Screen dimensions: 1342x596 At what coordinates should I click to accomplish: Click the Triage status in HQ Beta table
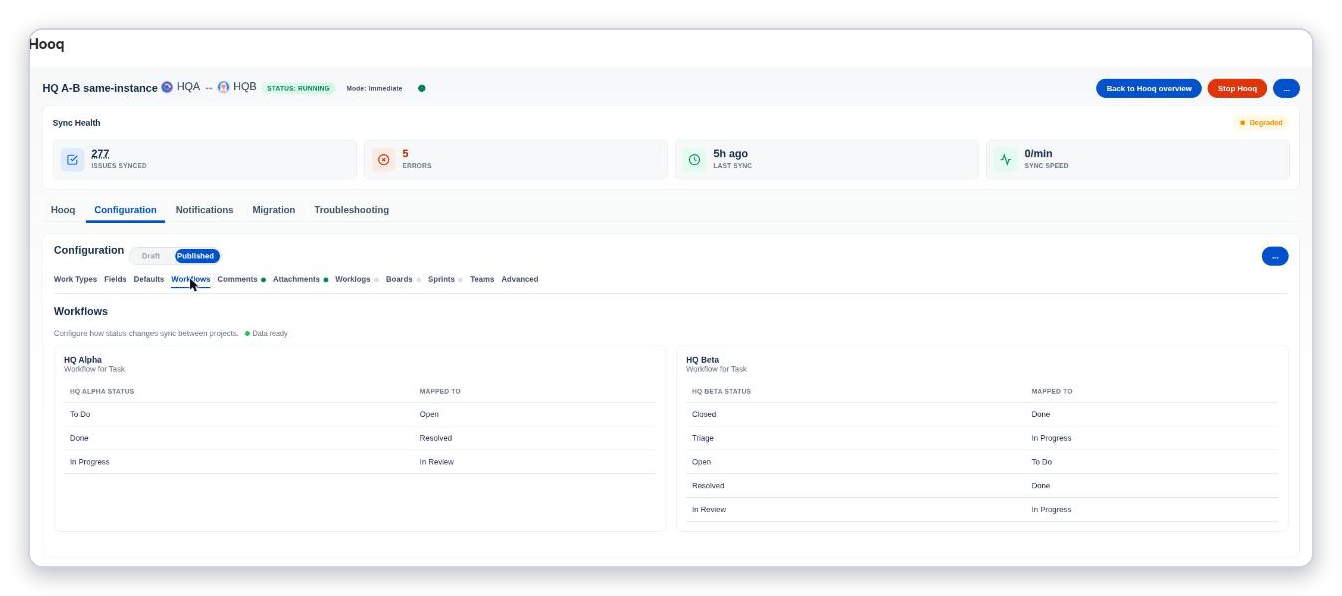tap(703, 438)
